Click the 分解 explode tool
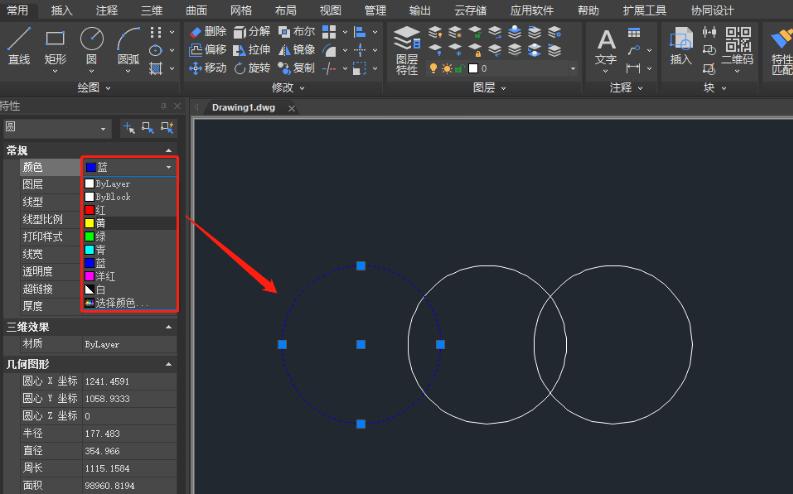 252,32
